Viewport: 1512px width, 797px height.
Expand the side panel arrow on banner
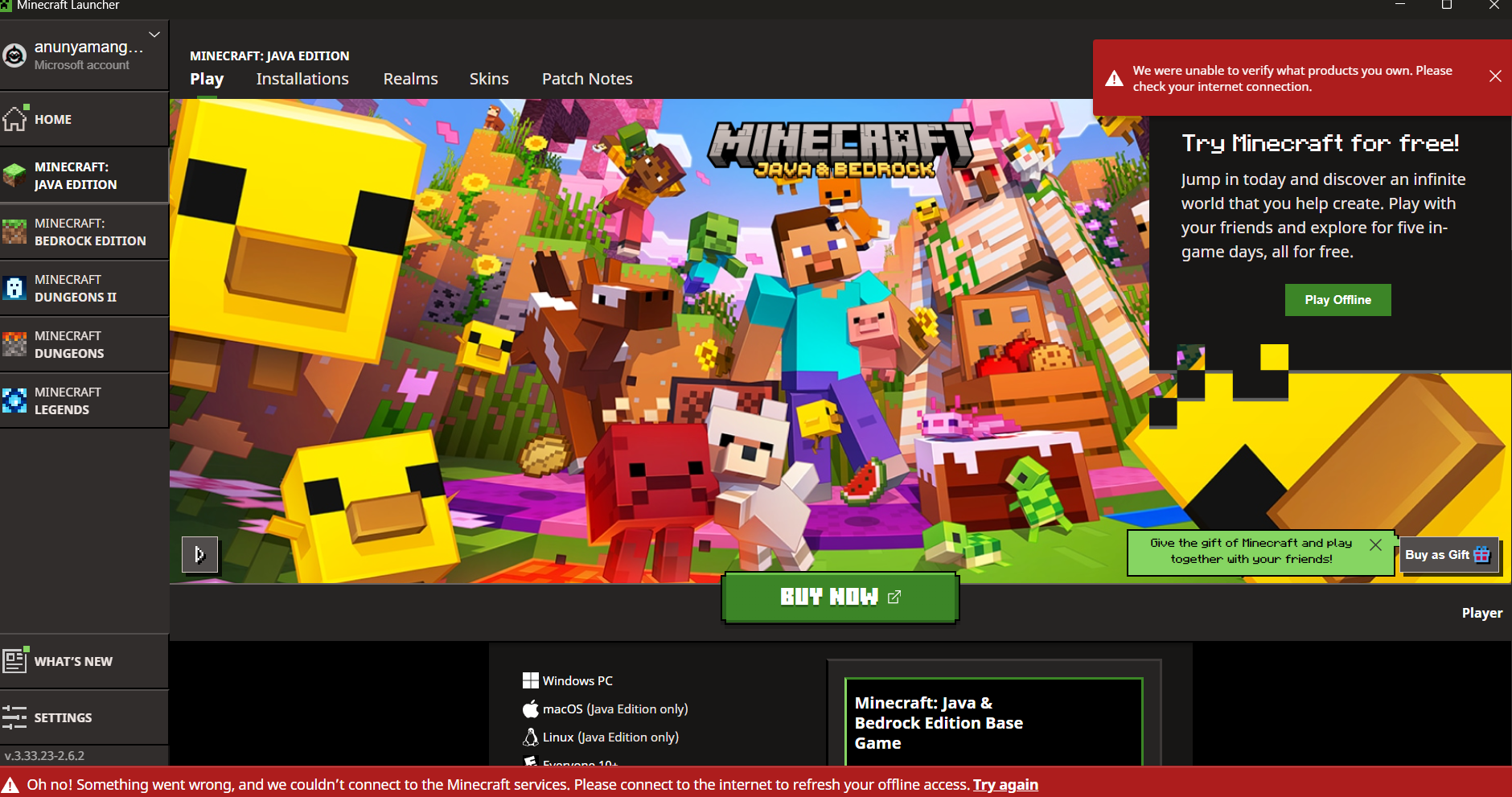click(x=199, y=554)
